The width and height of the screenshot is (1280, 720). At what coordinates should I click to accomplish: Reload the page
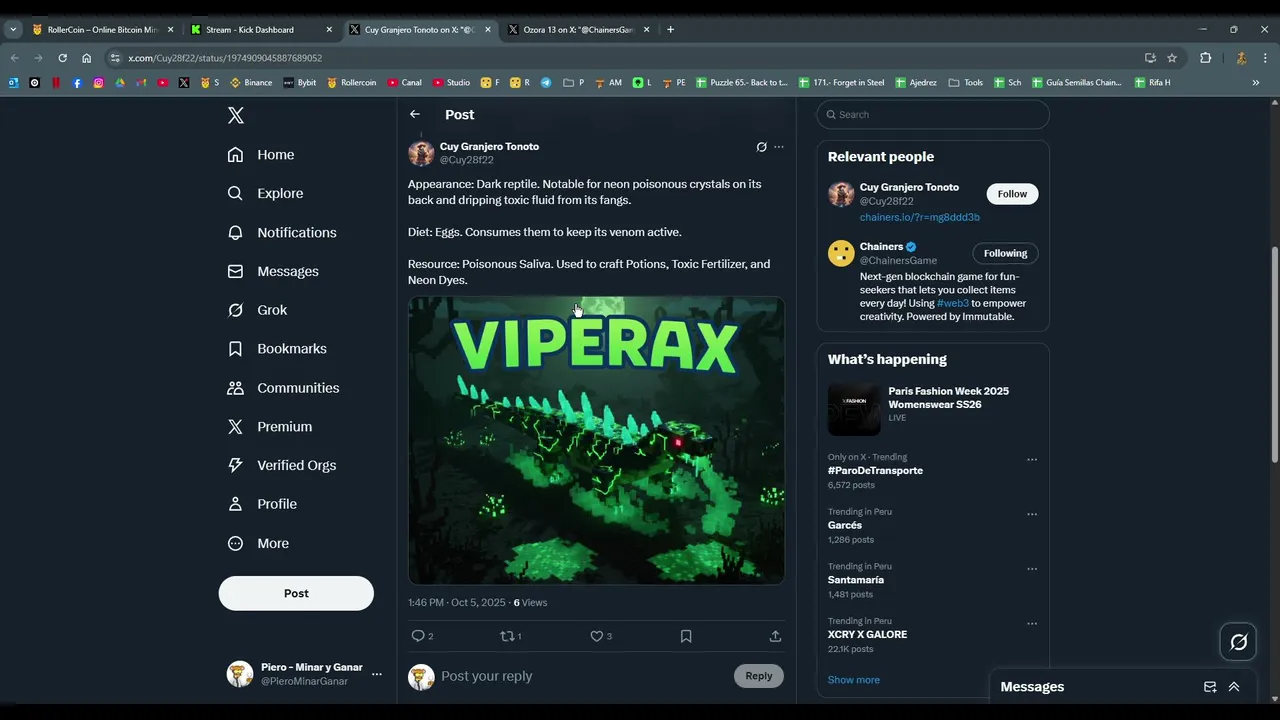(62, 58)
